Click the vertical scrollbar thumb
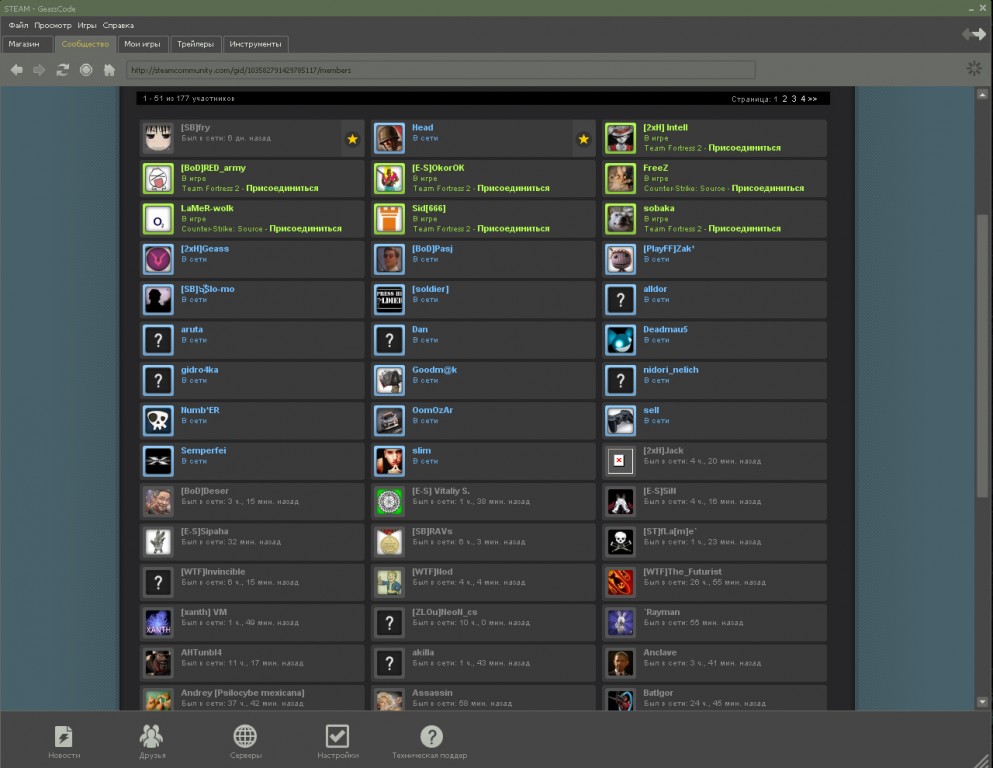This screenshot has height=768, width=993. click(982, 356)
